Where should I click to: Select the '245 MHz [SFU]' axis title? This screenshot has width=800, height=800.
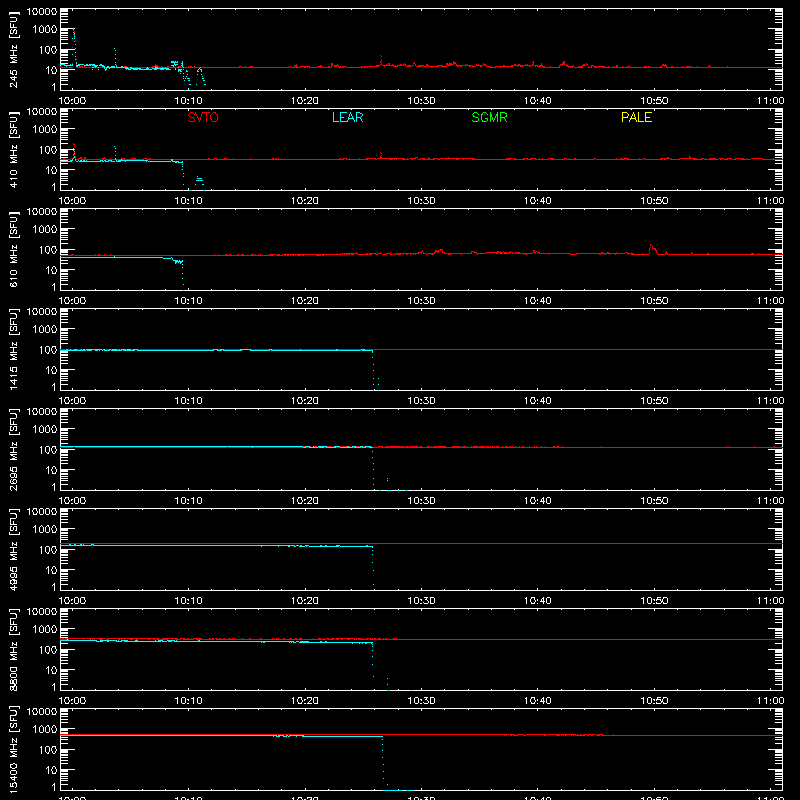[x=13, y=50]
